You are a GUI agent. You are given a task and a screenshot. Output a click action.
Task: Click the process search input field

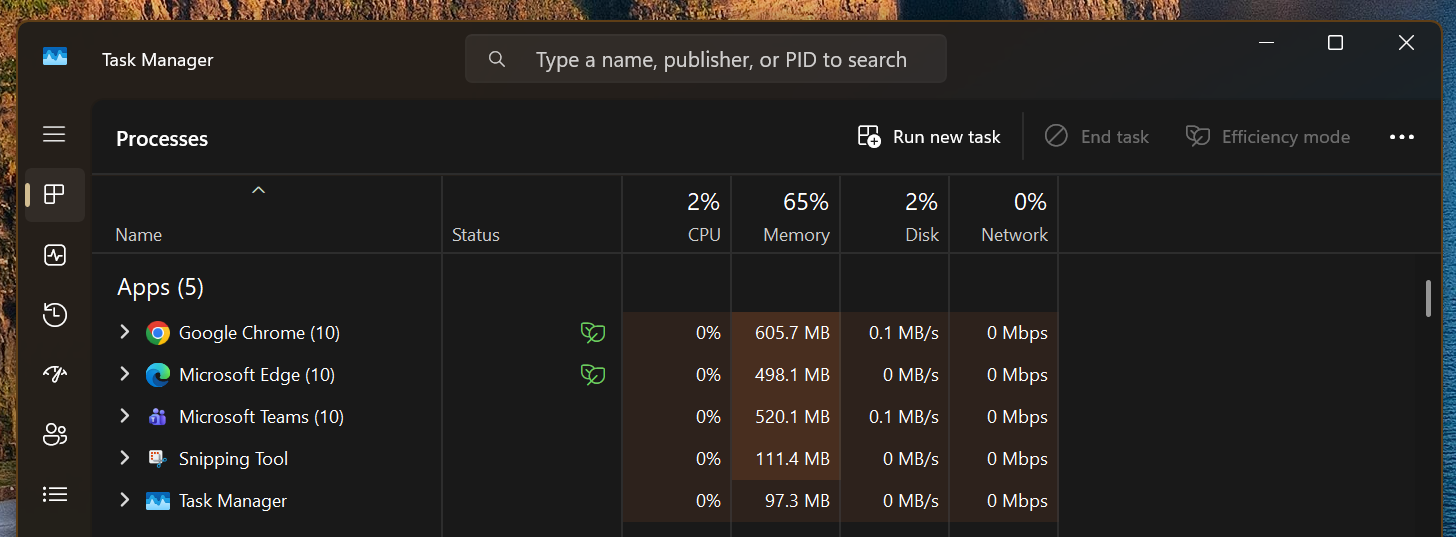706,59
